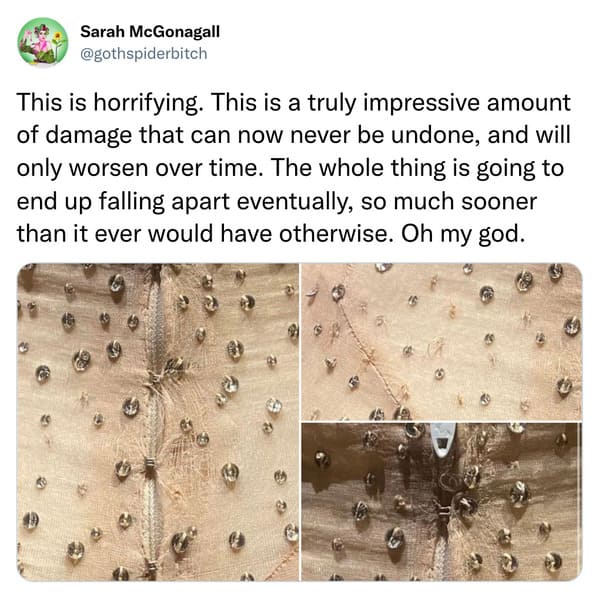Click the phrase "Oh my god."
The width and height of the screenshot is (599, 598).
tap(463, 234)
